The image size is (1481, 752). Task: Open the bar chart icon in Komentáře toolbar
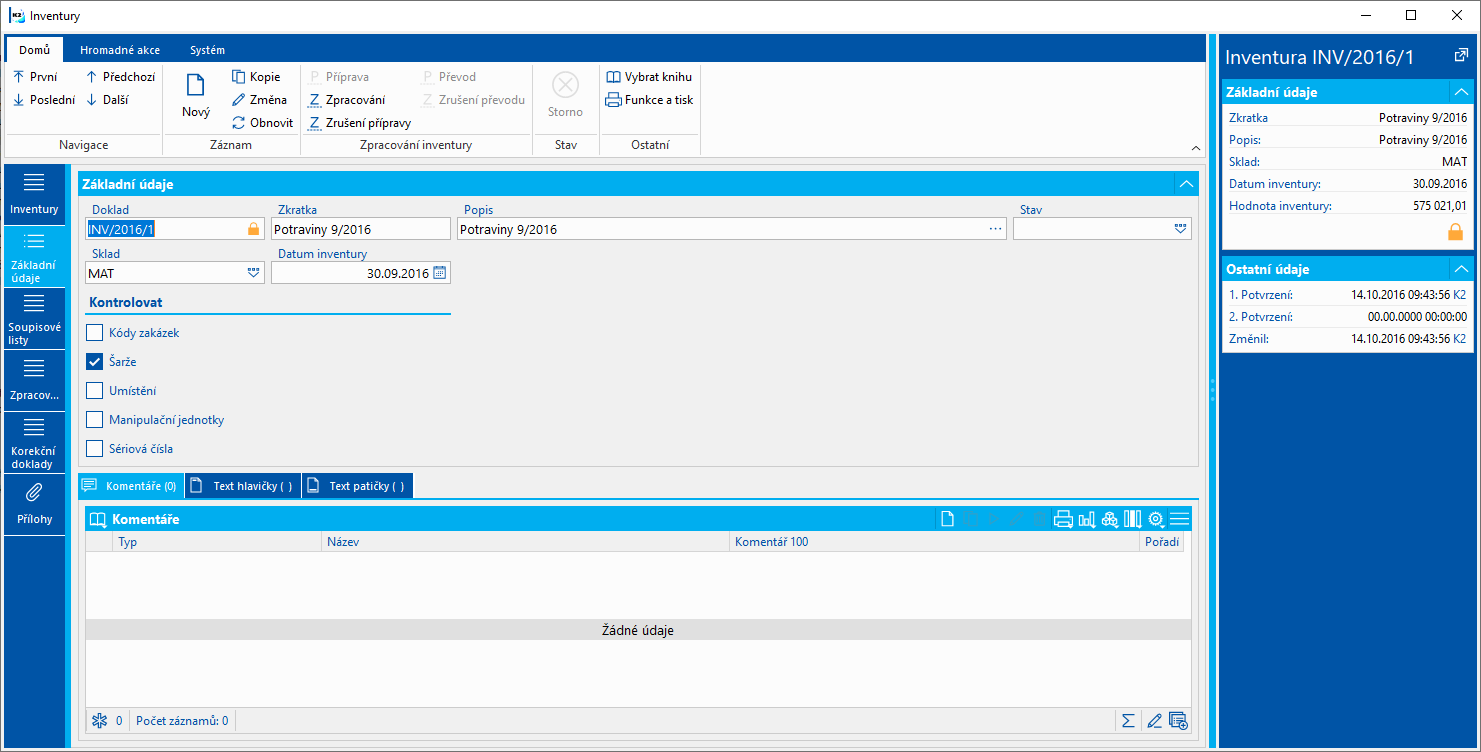click(x=1087, y=519)
